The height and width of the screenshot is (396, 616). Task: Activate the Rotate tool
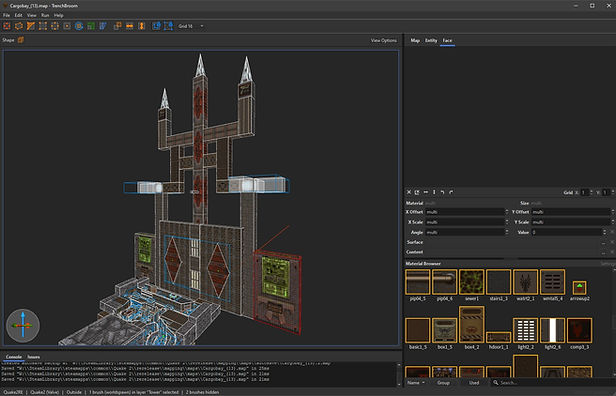79,26
